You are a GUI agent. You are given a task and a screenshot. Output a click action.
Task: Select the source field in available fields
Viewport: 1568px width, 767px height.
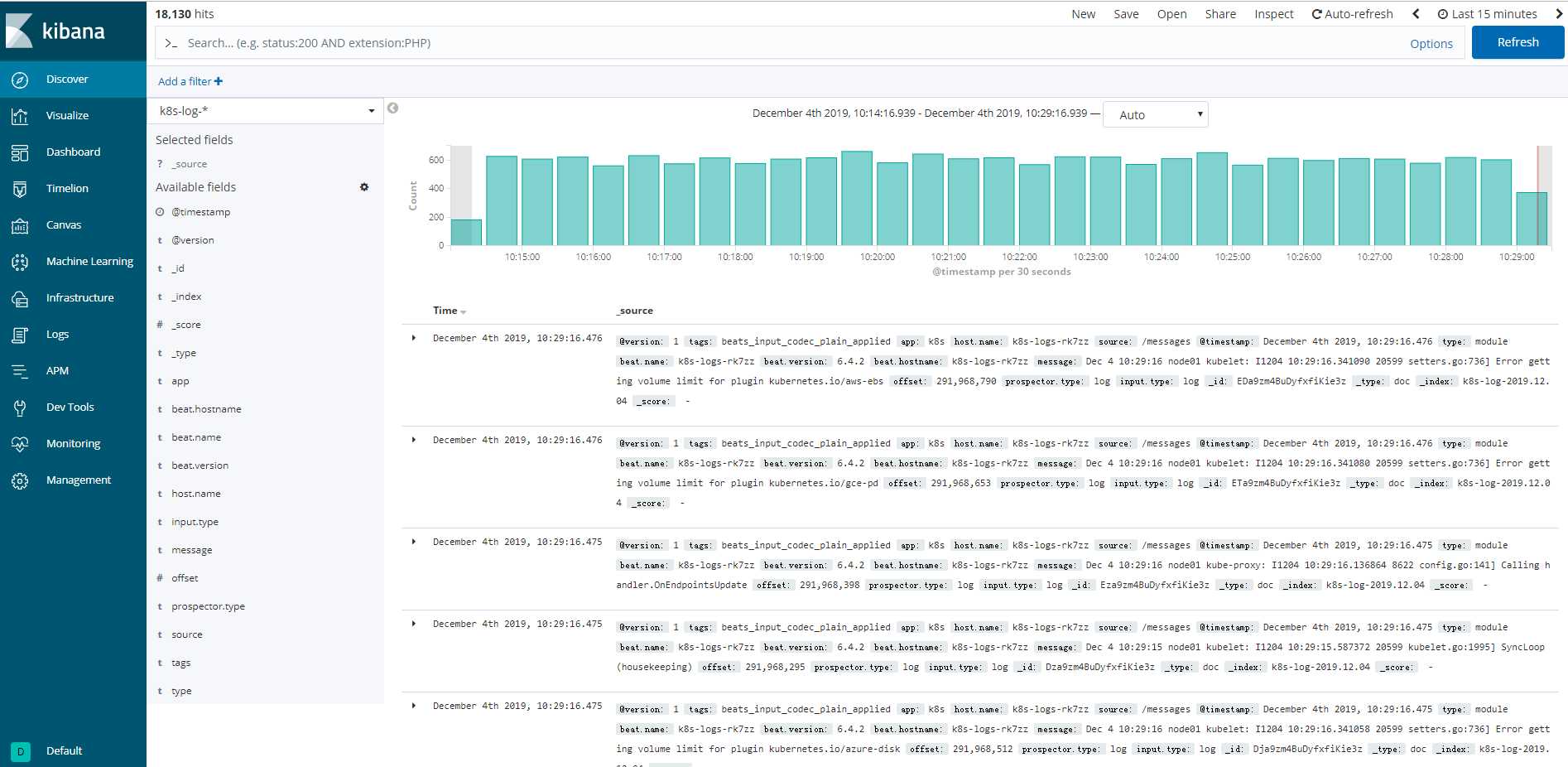pos(187,634)
